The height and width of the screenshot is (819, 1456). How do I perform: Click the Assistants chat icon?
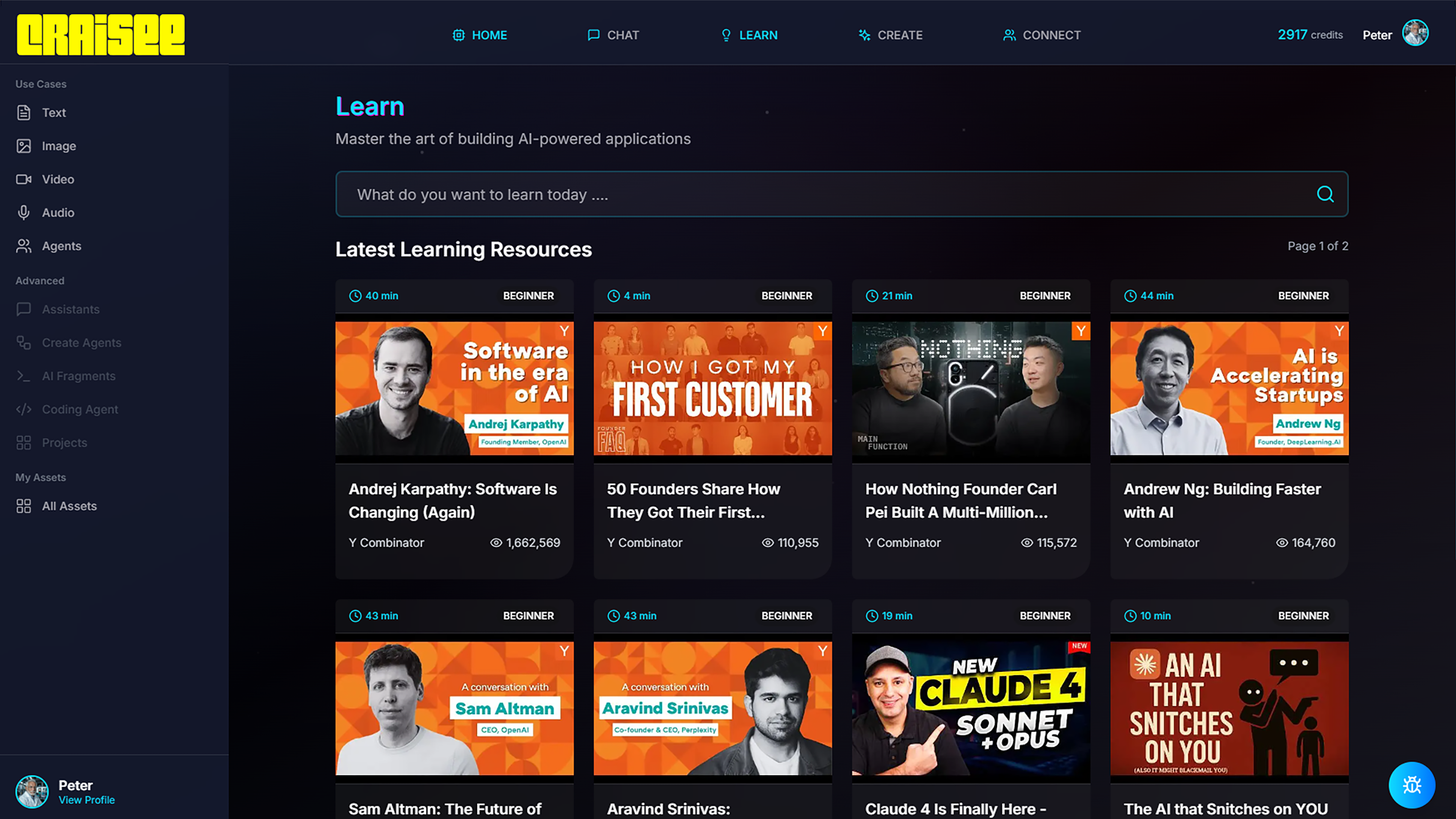click(x=23, y=309)
